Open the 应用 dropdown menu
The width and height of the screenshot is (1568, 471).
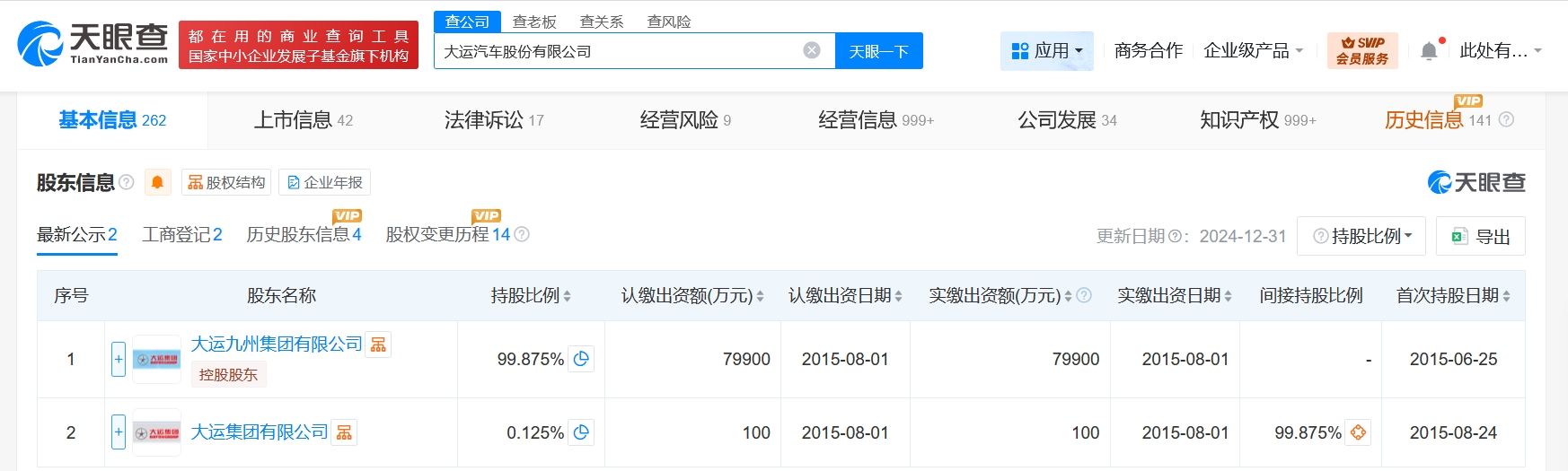(x=1046, y=51)
